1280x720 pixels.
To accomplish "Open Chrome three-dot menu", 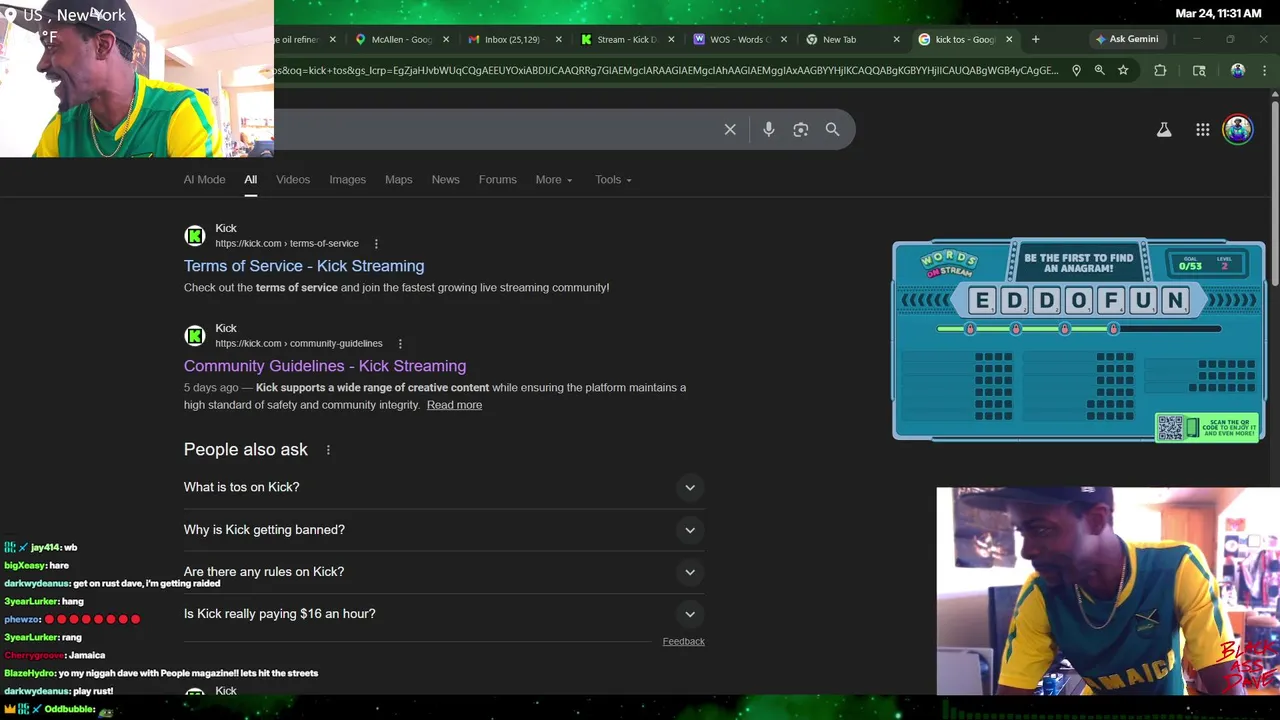I will (1266, 70).
